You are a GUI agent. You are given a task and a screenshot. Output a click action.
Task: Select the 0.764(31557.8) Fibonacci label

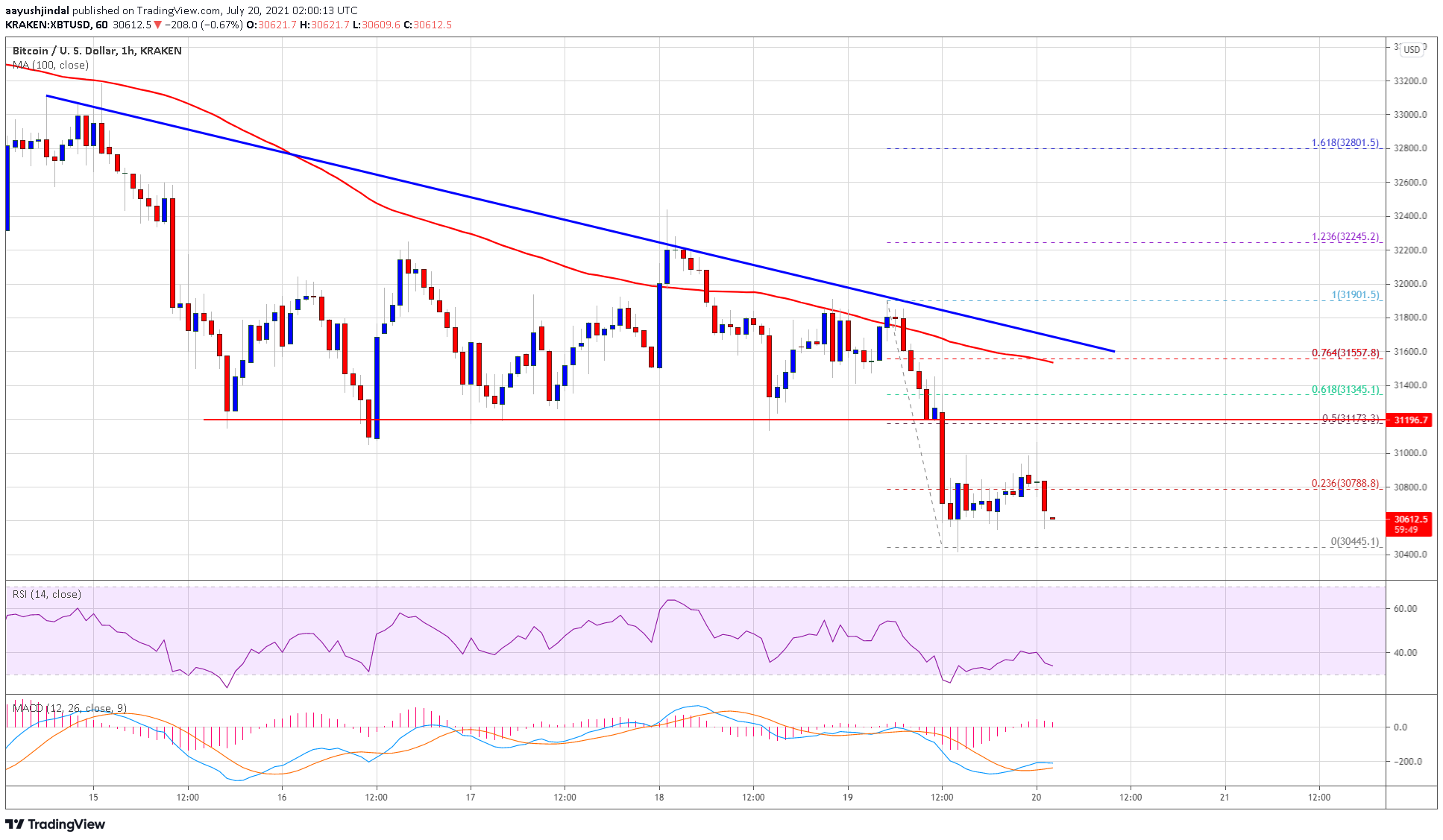point(1345,353)
